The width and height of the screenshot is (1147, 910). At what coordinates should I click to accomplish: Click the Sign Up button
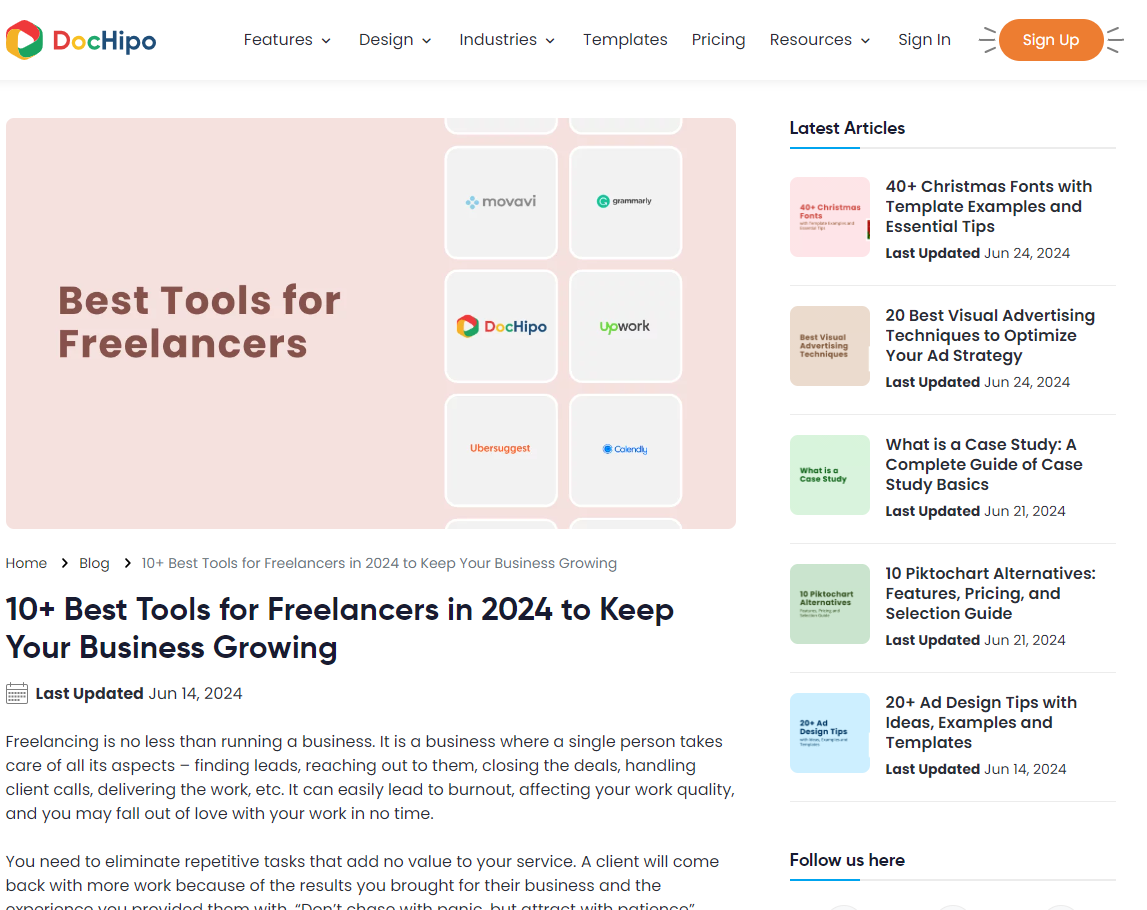click(x=1050, y=39)
